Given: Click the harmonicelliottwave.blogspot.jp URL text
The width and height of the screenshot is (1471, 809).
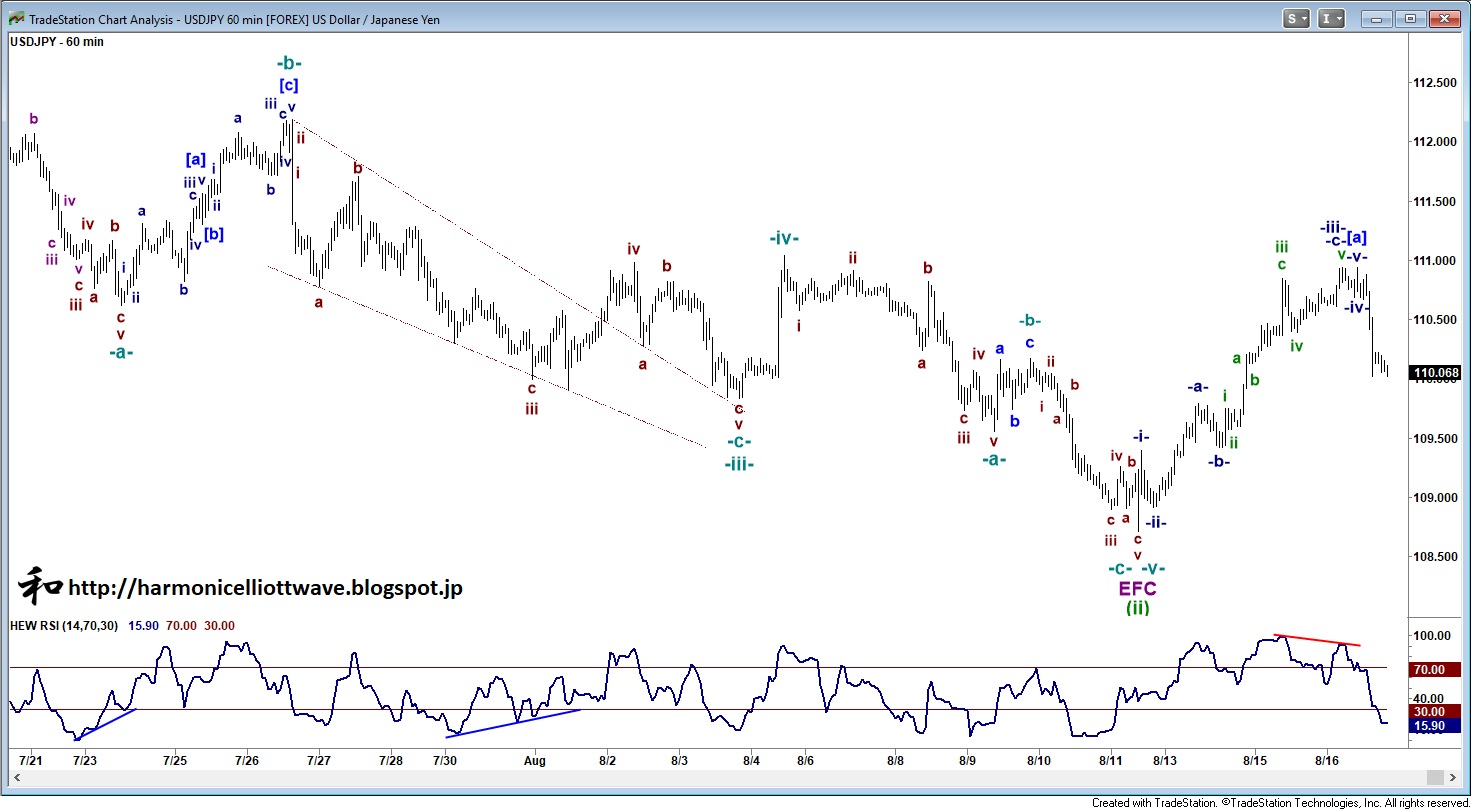Looking at the screenshot, I should 265,588.
